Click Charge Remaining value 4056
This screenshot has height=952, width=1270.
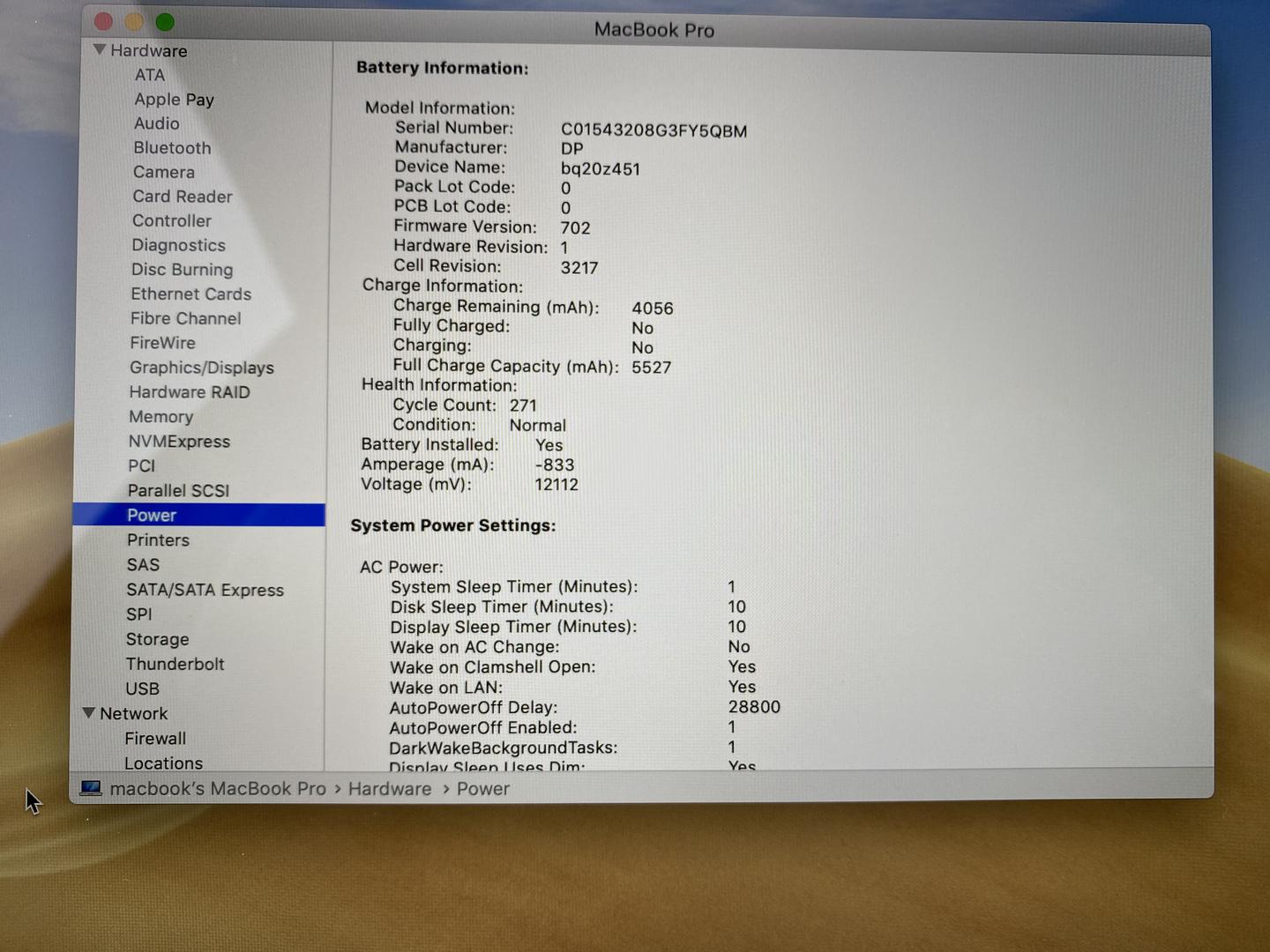pyautogui.click(x=653, y=309)
